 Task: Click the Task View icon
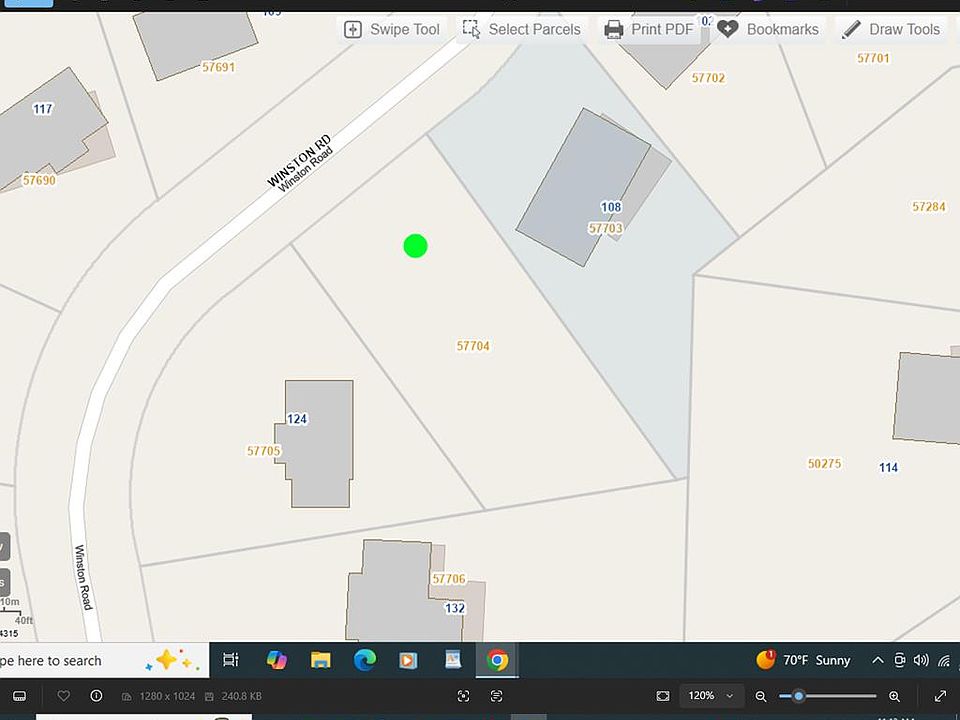(x=231, y=660)
